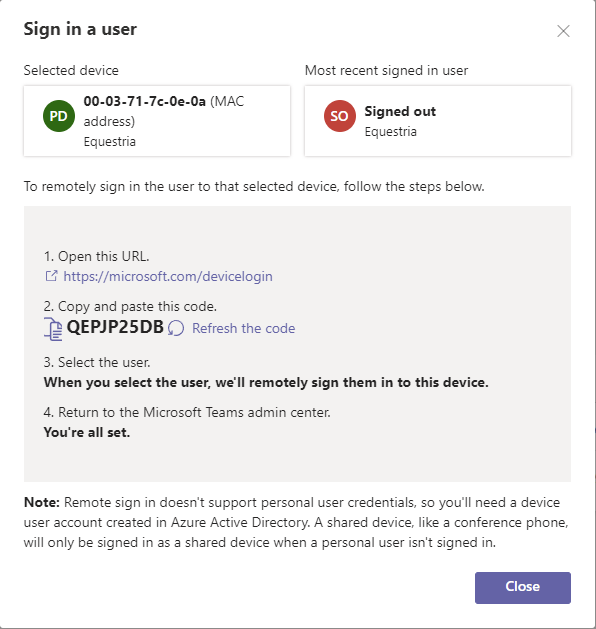Image resolution: width=596 pixels, height=629 pixels.
Task: Click the 'Signed out' status label
Action: (400, 111)
